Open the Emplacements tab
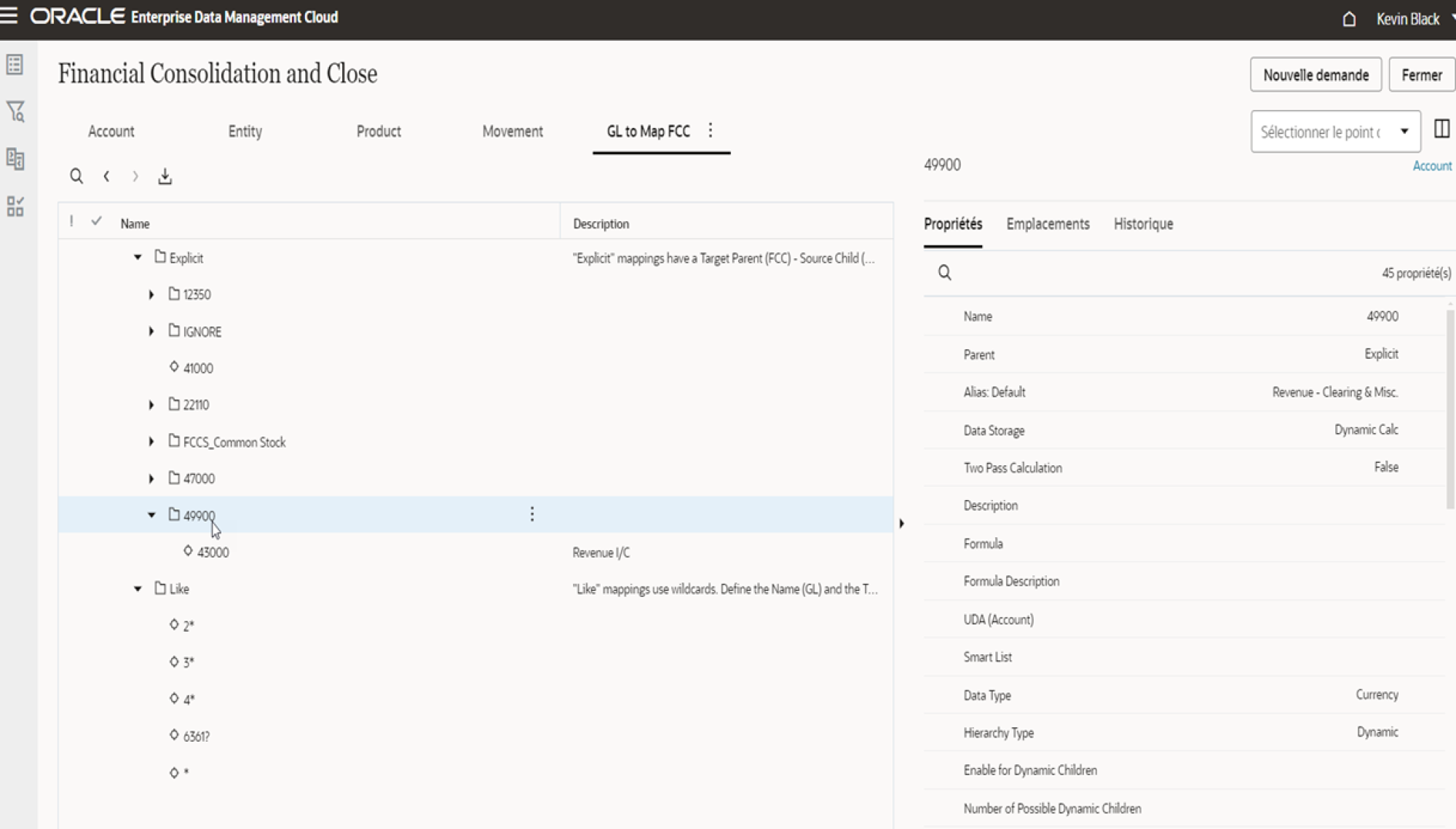This screenshot has width=1456, height=829. (1048, 224)
